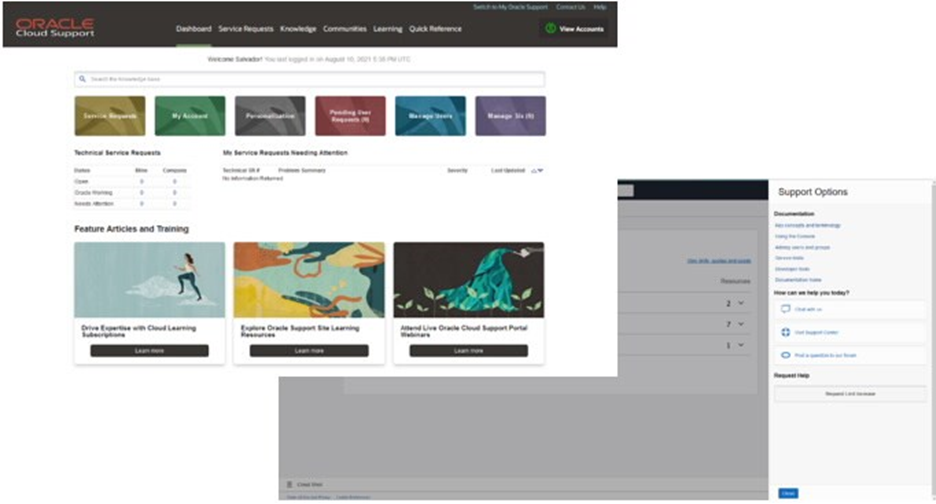The width and height of the screenshot is (936, 504).
Task: Open the red Pending User Requests tile
Action: tap(350, 116)
